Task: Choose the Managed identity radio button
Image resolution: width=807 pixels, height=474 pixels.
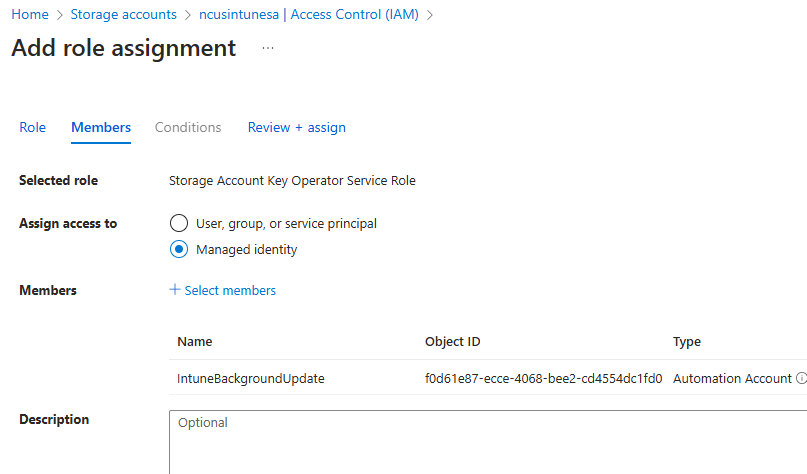Action: click(x=179, y=249)
